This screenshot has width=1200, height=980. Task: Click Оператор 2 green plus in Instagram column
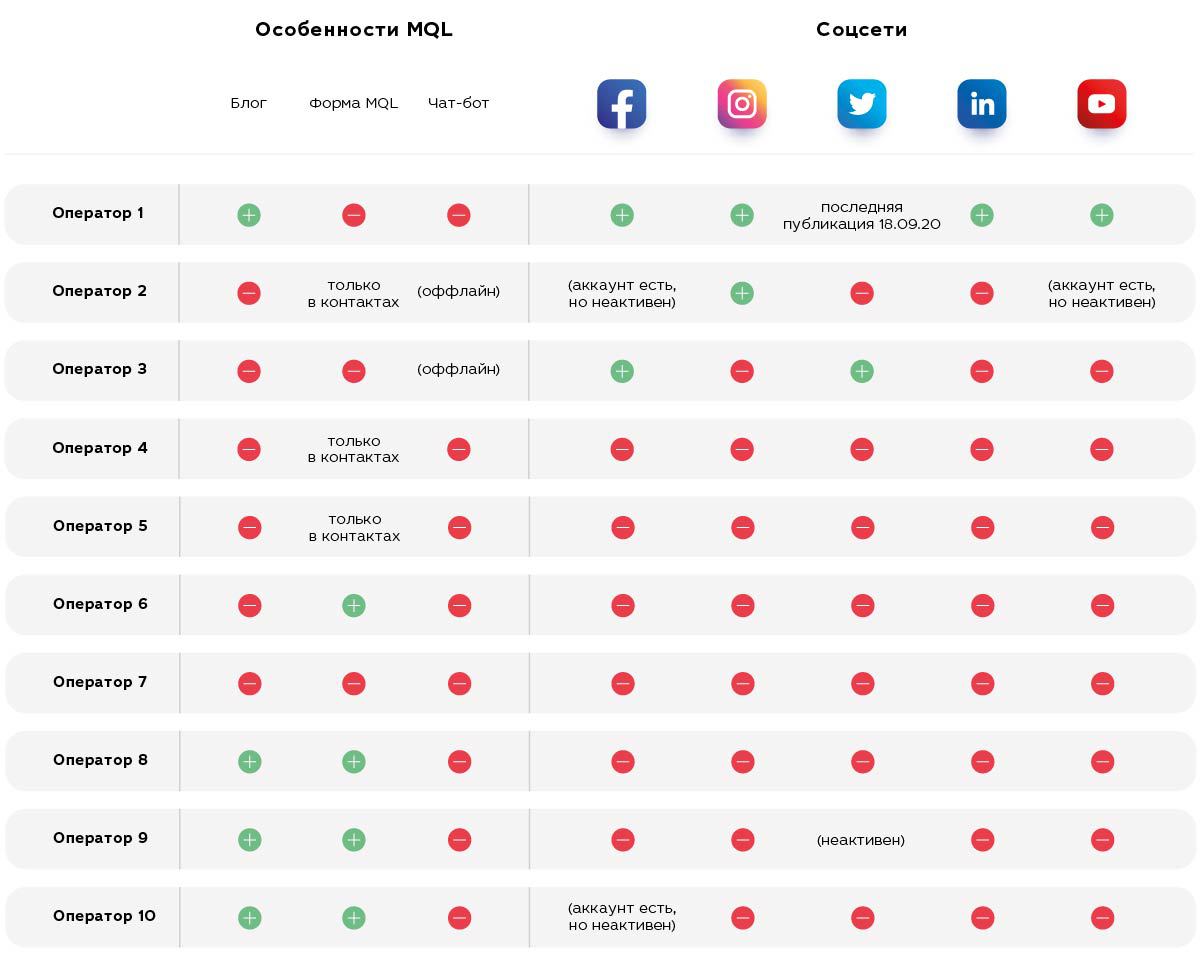[742, 293]
